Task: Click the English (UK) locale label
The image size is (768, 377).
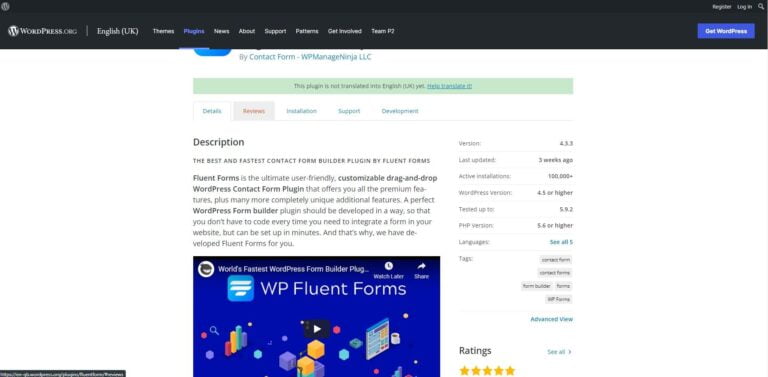Action: [x=118, y=31]
